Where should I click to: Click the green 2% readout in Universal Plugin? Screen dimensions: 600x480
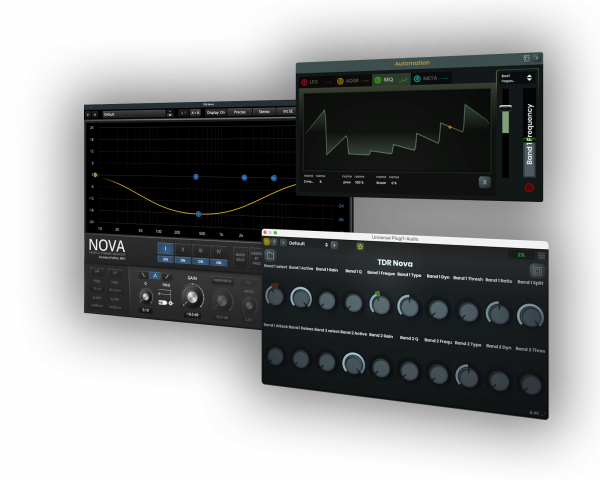pos(521,255)
